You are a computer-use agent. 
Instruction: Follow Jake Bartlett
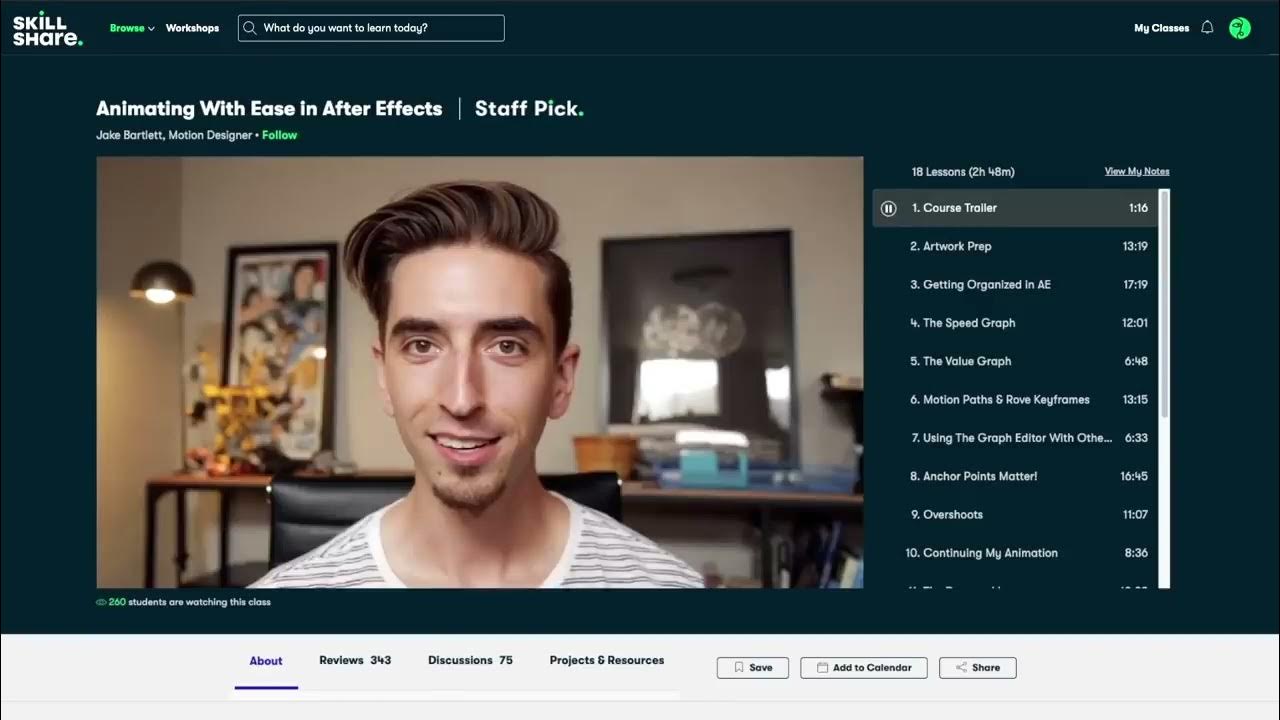click(x=279, y=135)
